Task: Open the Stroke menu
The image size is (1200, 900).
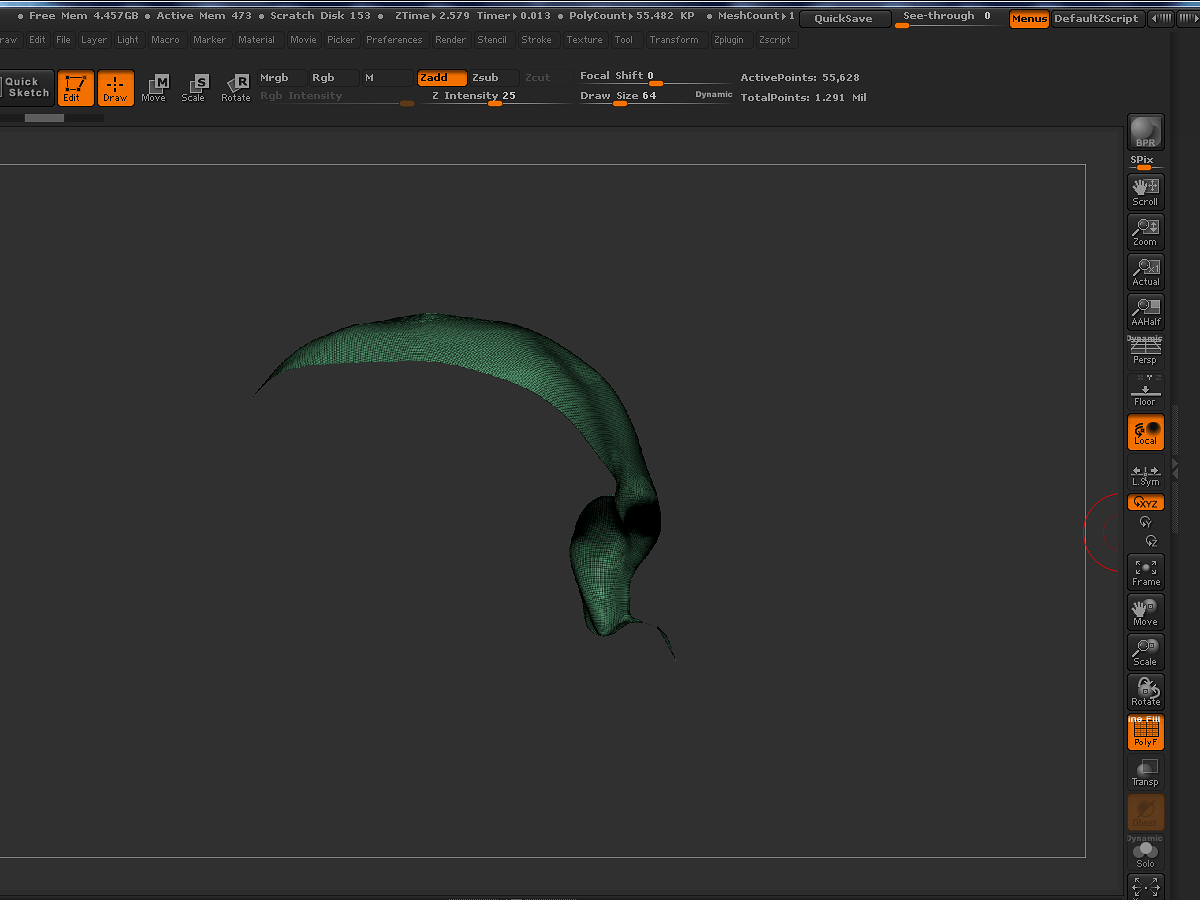Action: tap(537, 40)
